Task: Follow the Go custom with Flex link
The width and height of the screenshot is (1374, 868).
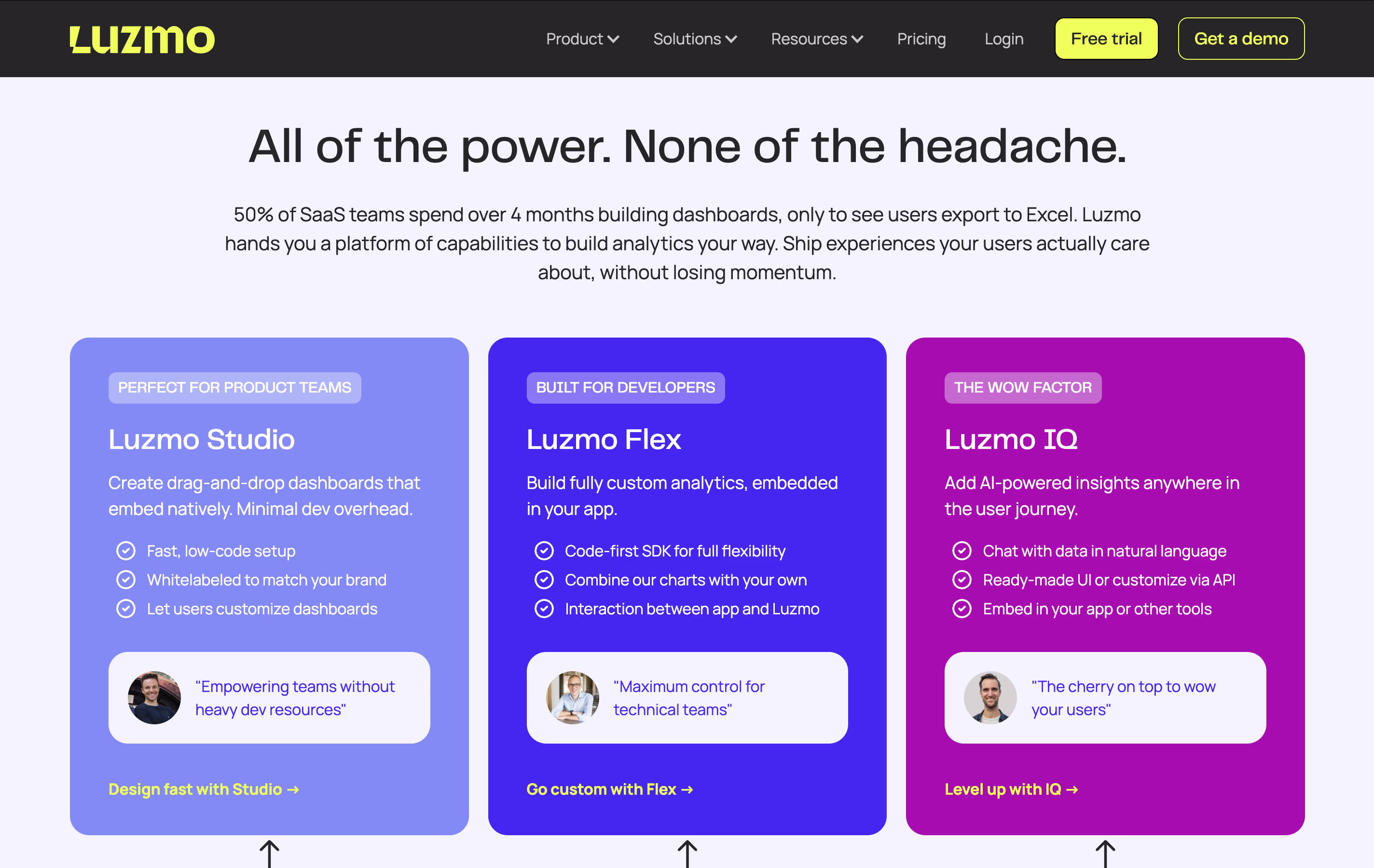Action: click(x=609, y=789)
